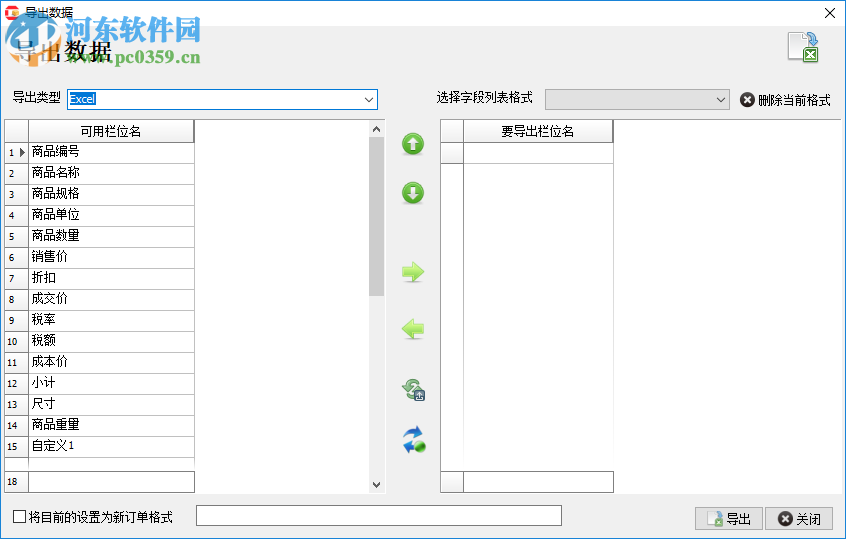Select row 商品单位

tap(111, 215)
